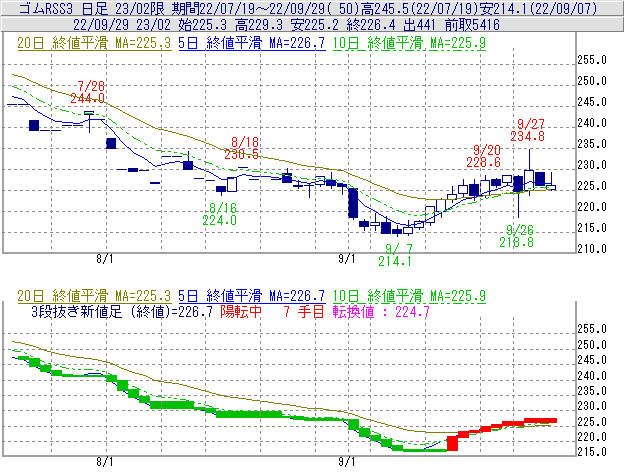624x475 pixels.
Task: Click the 8/1 date label under lower chart
Action: click(x=104, y=462)
